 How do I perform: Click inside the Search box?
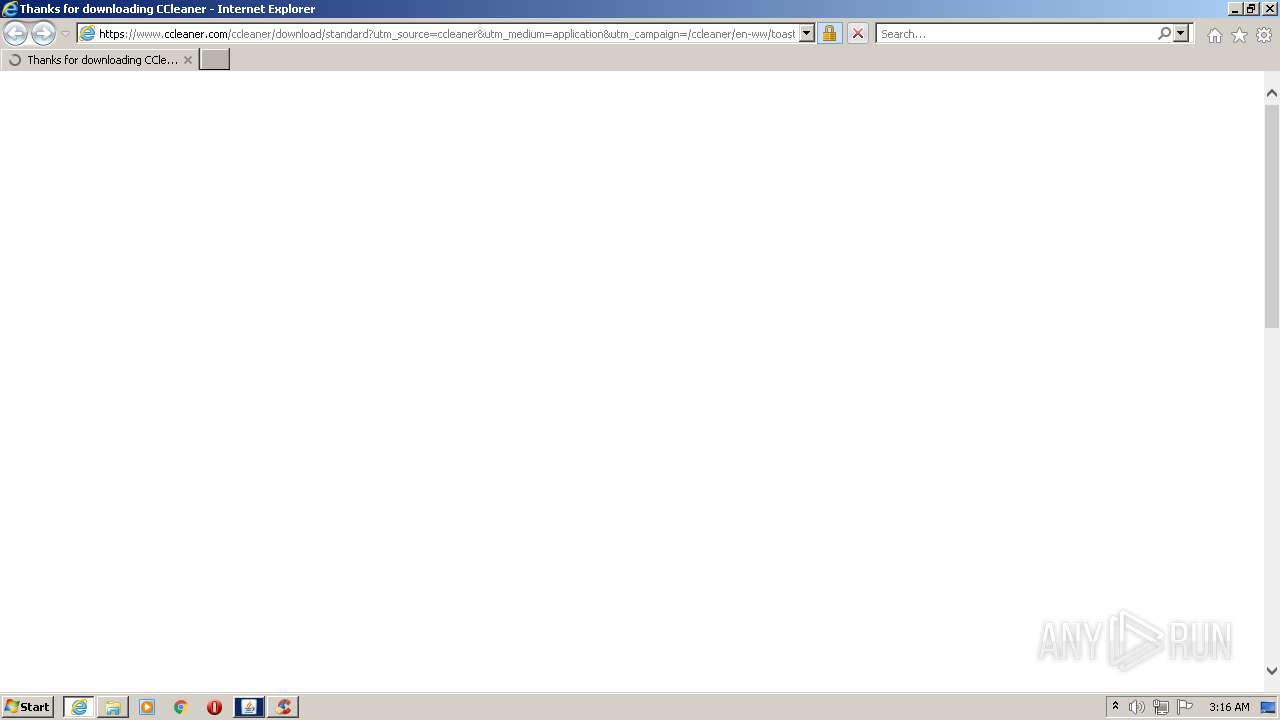point(1016,34)
